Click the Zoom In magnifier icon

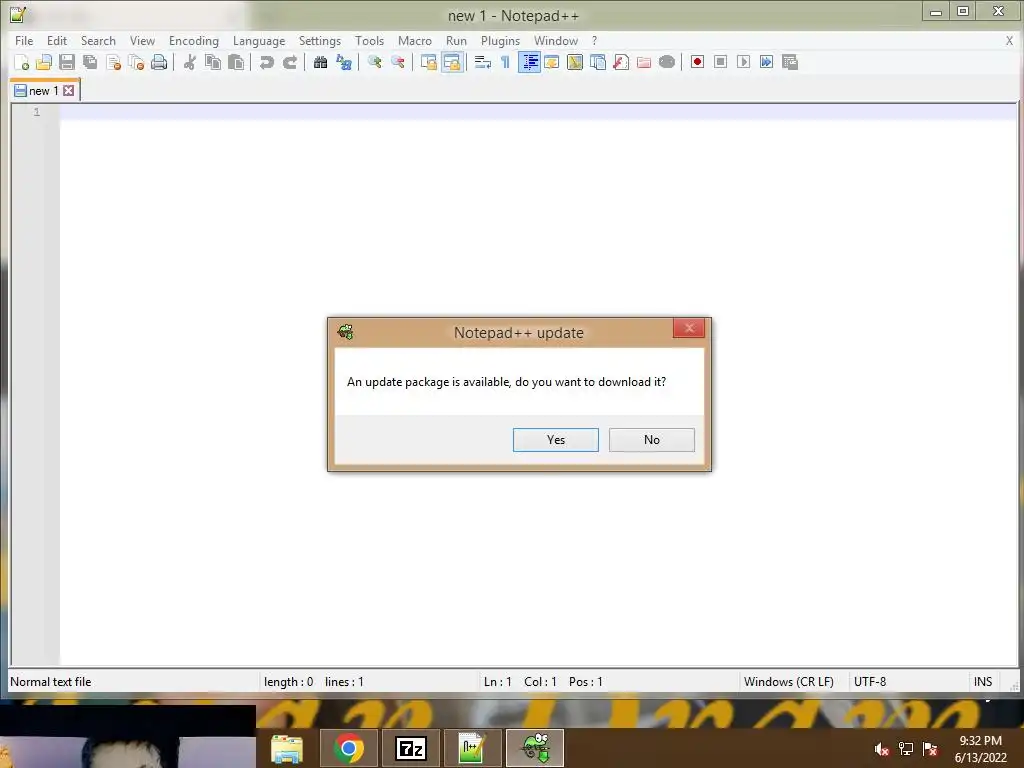tap(374, 62)
